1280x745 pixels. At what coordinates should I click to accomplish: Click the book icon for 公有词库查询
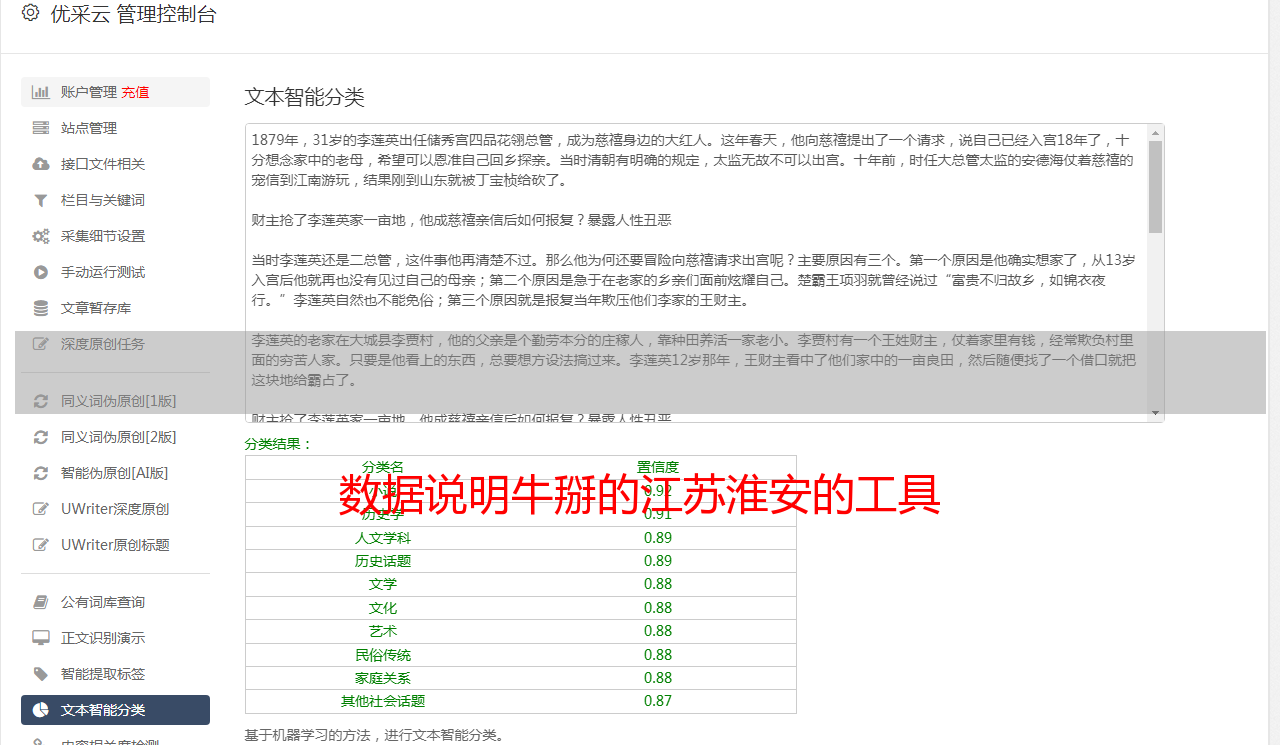[x=40, y=602]
